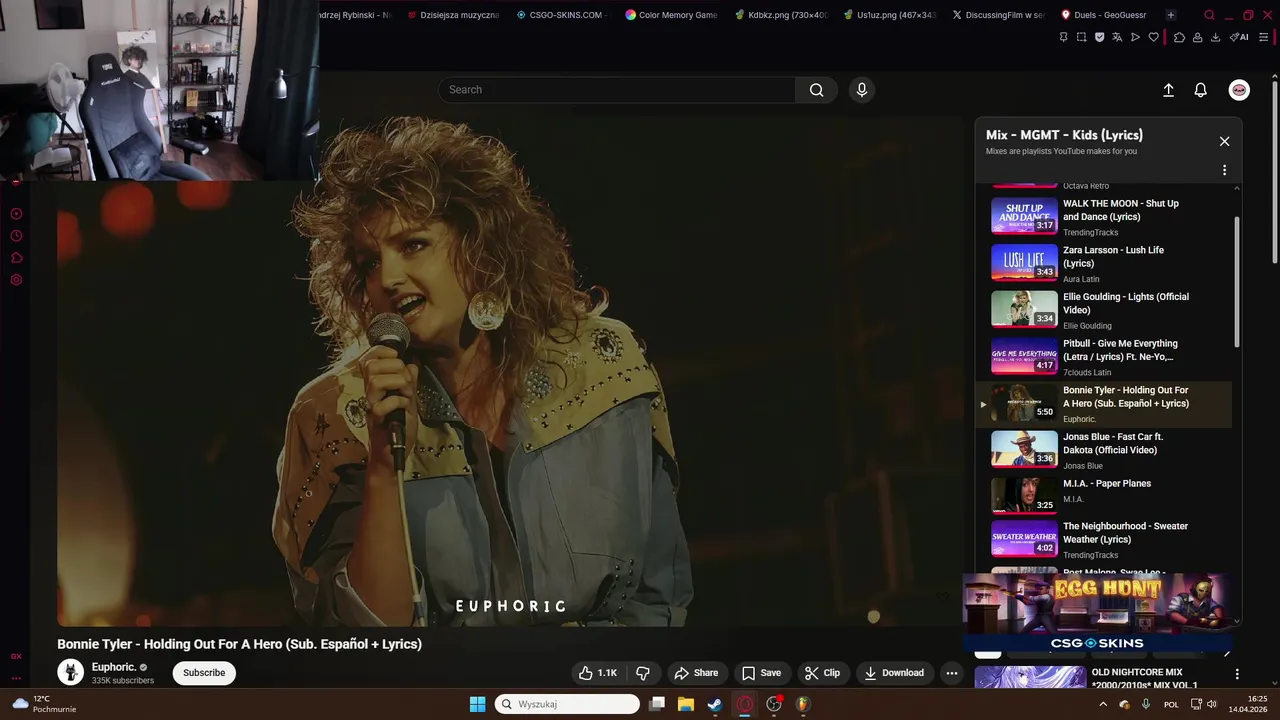Image resolution: width=1280 pixels, height=720 pixels.
Task: Subscribe to the Euphoric. channel
Action: click(x=204, y=673)
